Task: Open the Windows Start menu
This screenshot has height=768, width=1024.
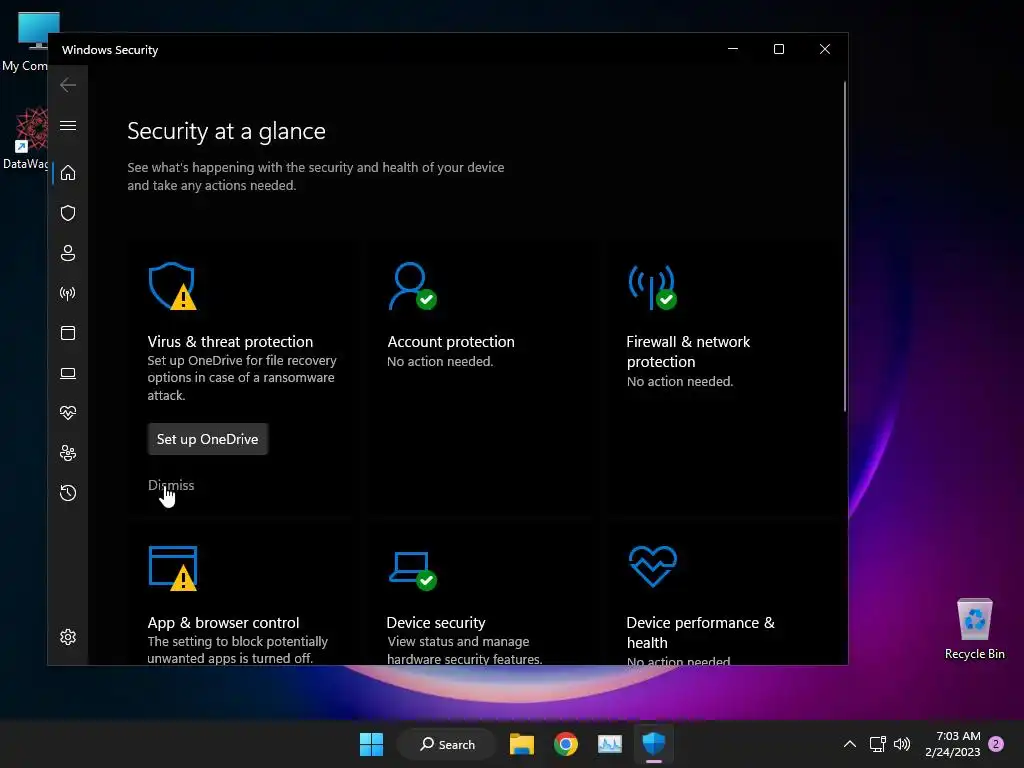Action: click(372, 744)
